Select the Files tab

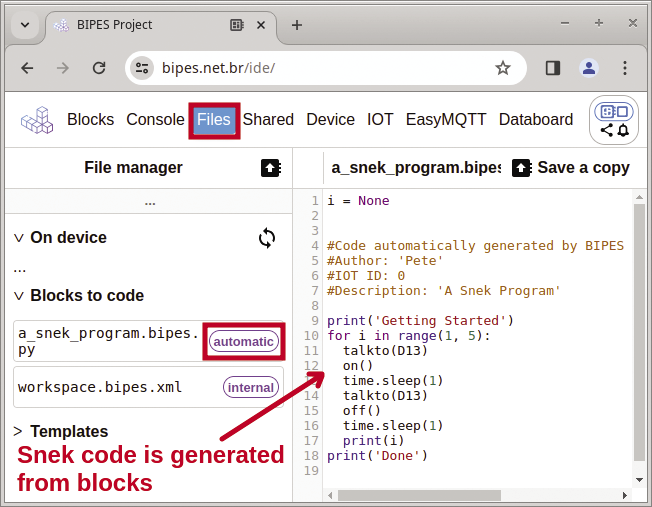pyautogui.click(x=214, y=120)
